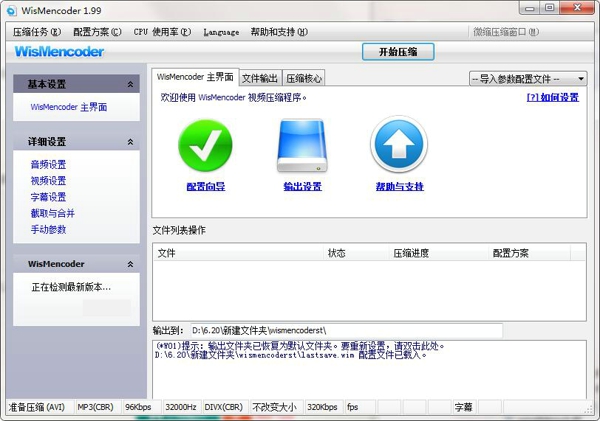
Task: Collapse the 基本设置 panel
Action: click(130, 85)
